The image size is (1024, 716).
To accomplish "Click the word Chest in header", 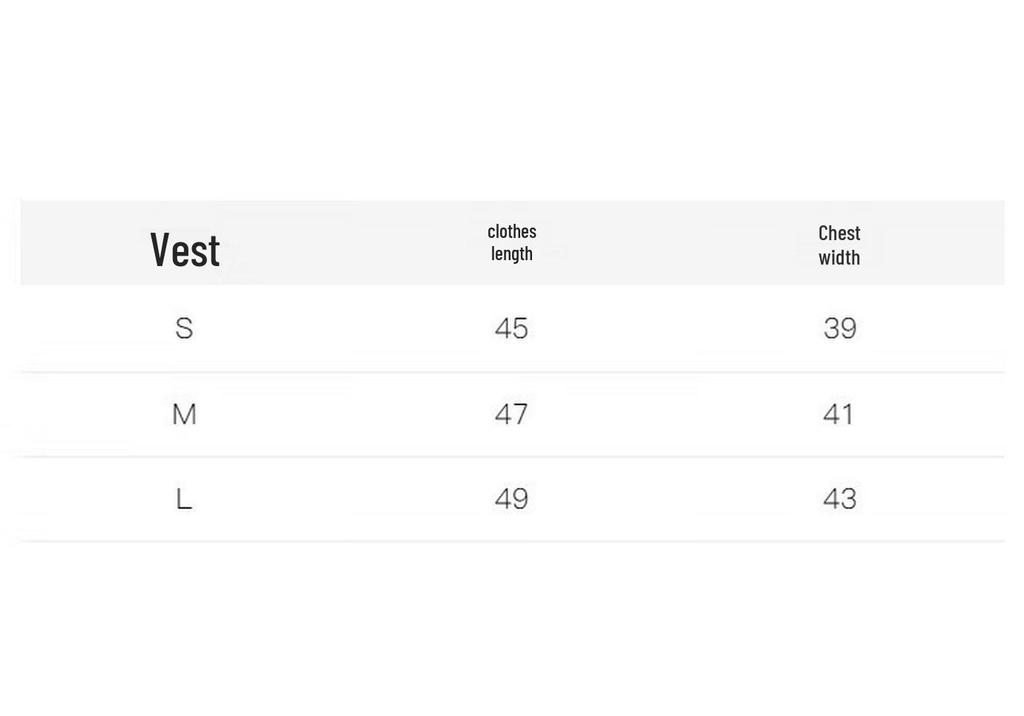I will [839, 233].
